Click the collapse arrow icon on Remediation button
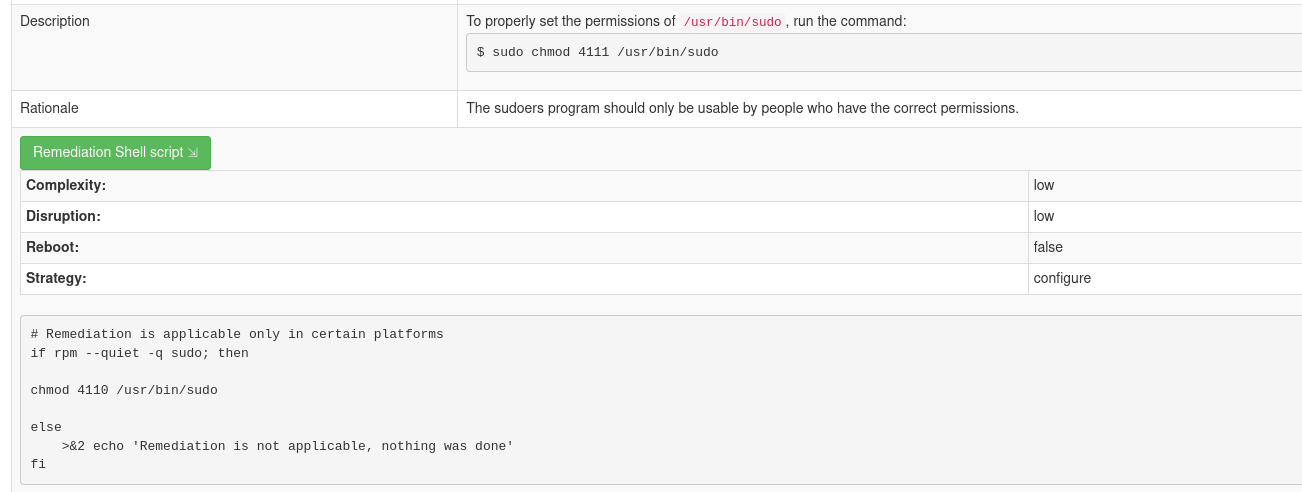The width and height of the screenshot is (1302, 492). point(193,153)
